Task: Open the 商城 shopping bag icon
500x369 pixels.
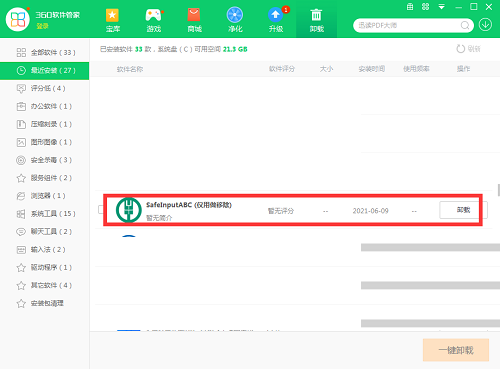Action: pos(194,15)
